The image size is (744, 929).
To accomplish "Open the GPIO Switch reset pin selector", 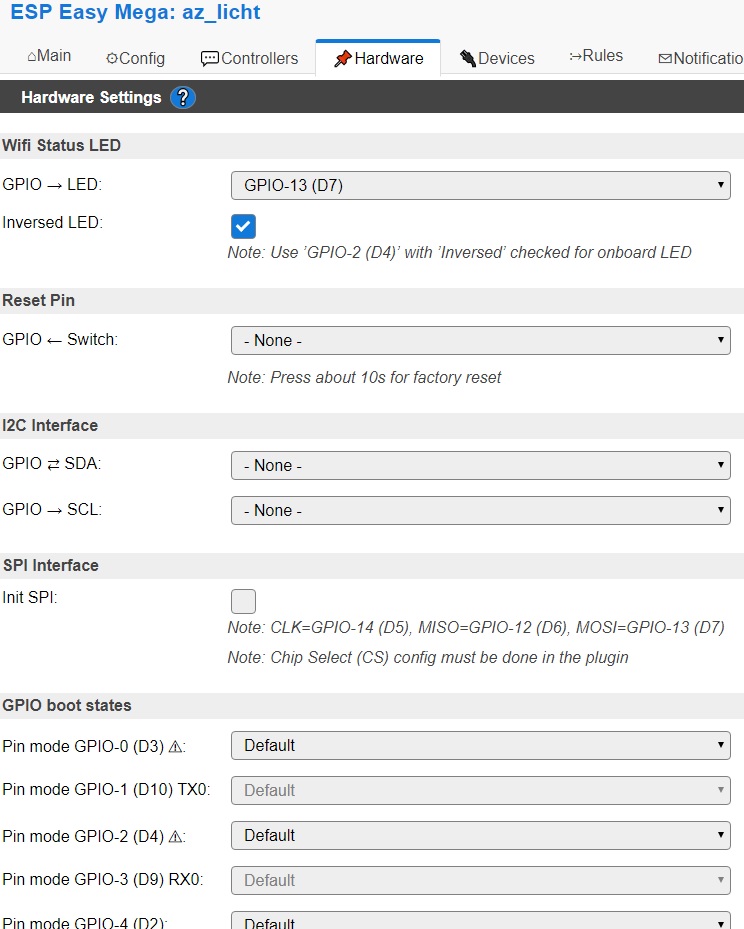I will (480, 340).
